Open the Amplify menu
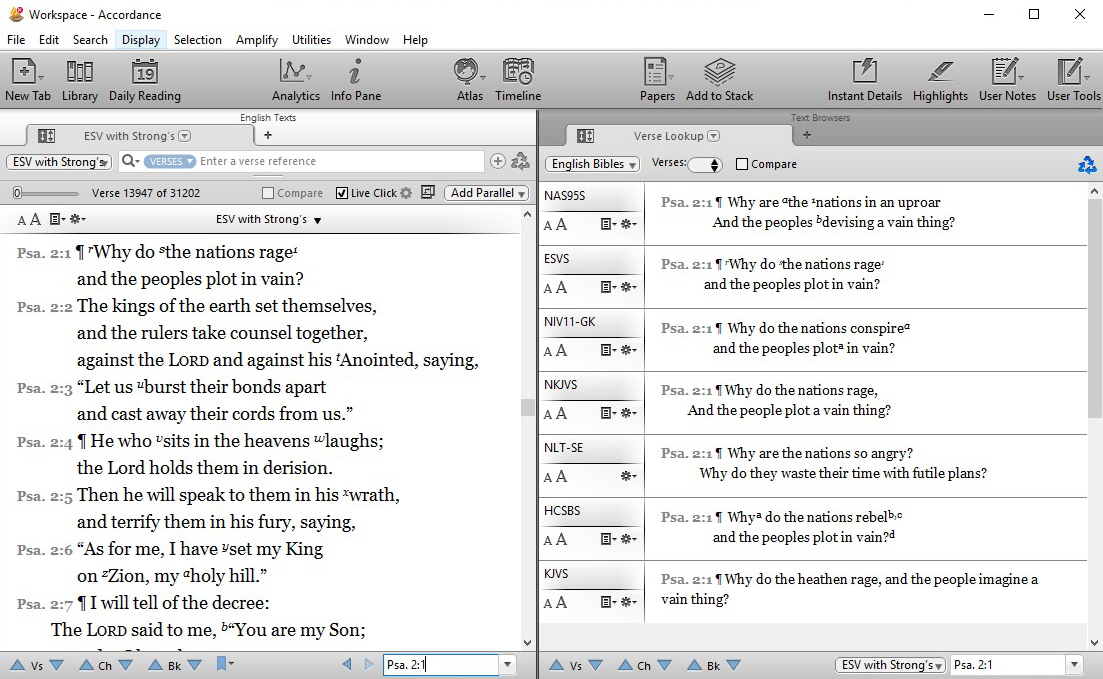Screen dimensions: 1103x679 (x=257, y=40)
